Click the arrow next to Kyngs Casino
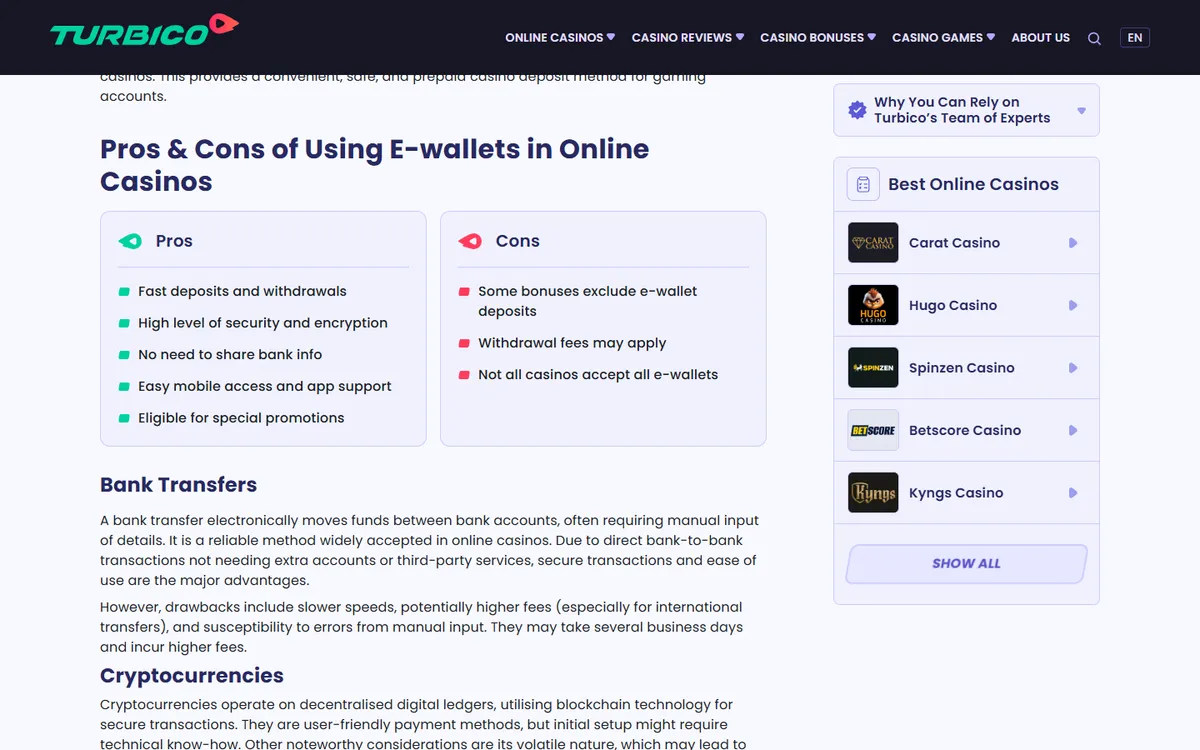1200x750 pixels. [x=1073, y=493]
